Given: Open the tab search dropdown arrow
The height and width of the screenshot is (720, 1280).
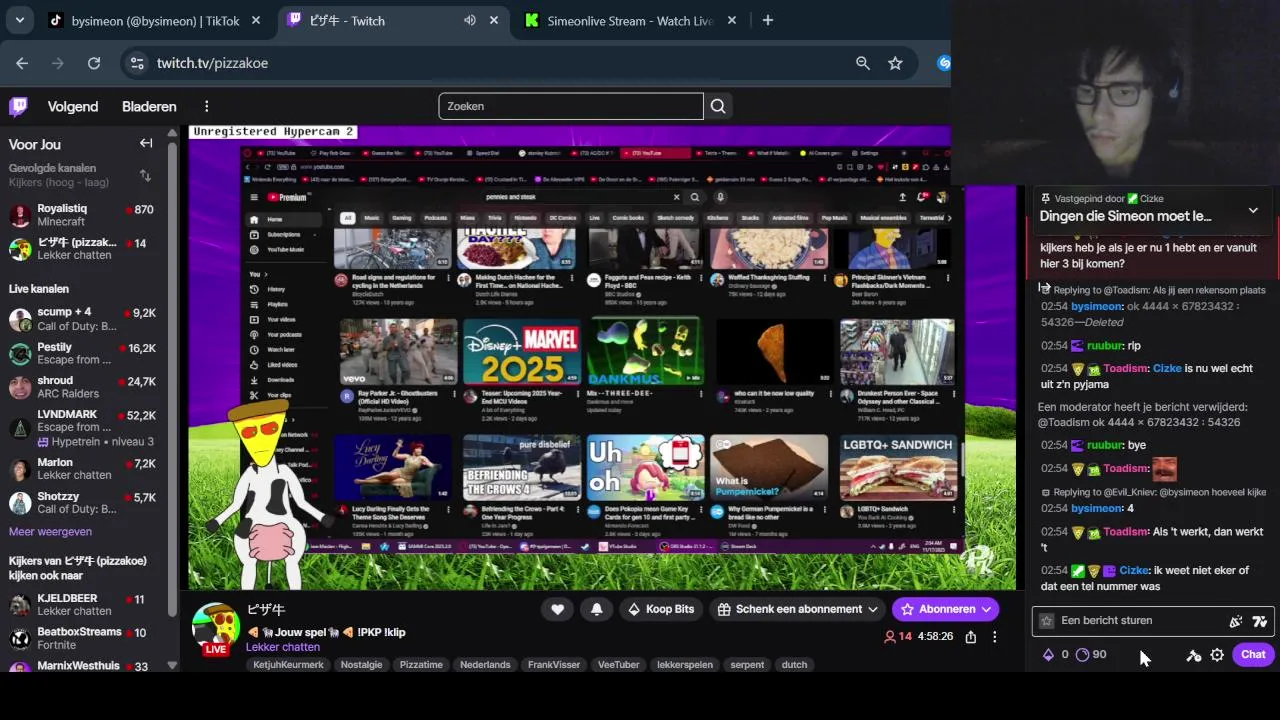Looking at the screenshot, I should (19, 20).
